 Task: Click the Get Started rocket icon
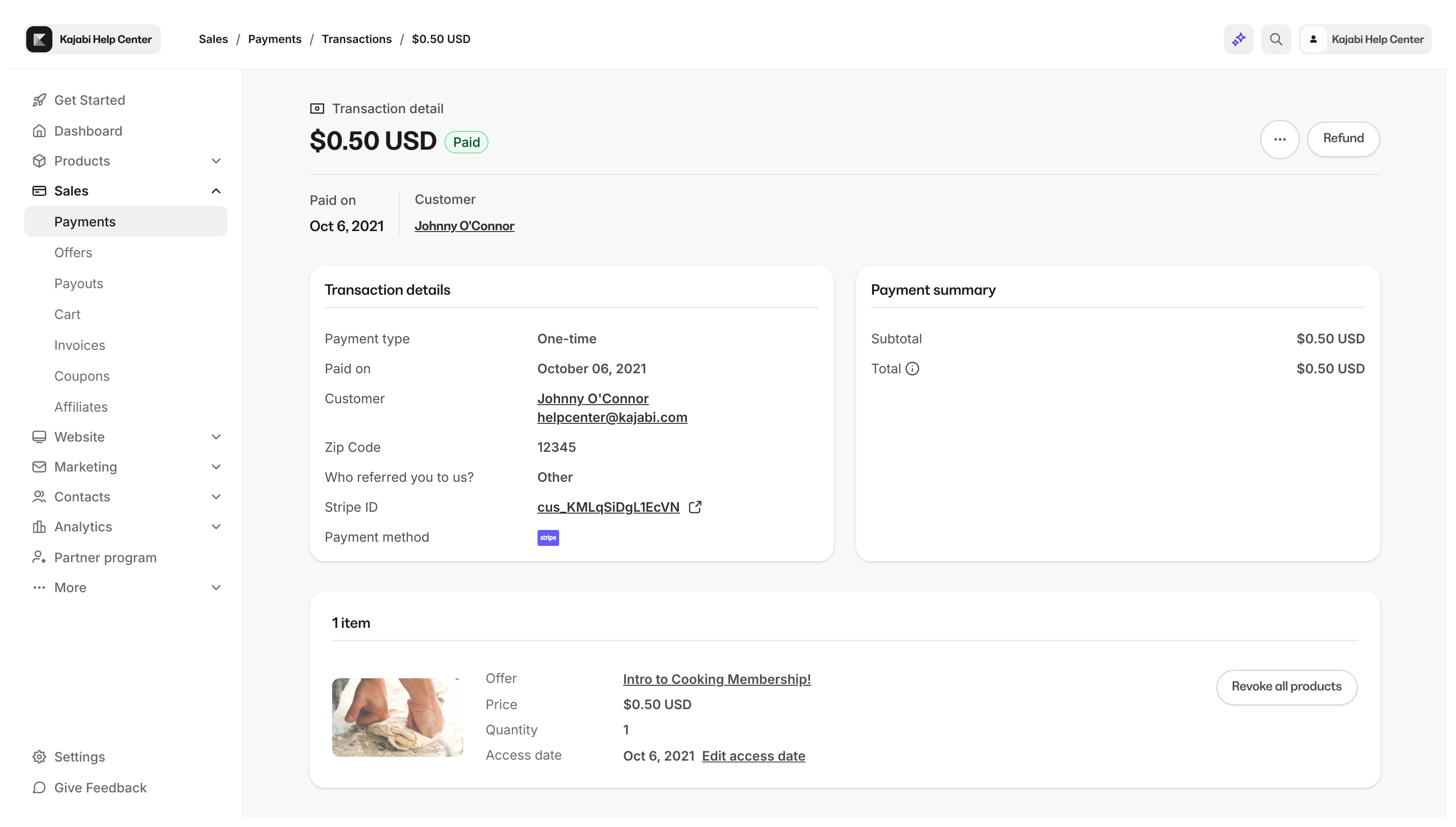click(x=39, y=99)
